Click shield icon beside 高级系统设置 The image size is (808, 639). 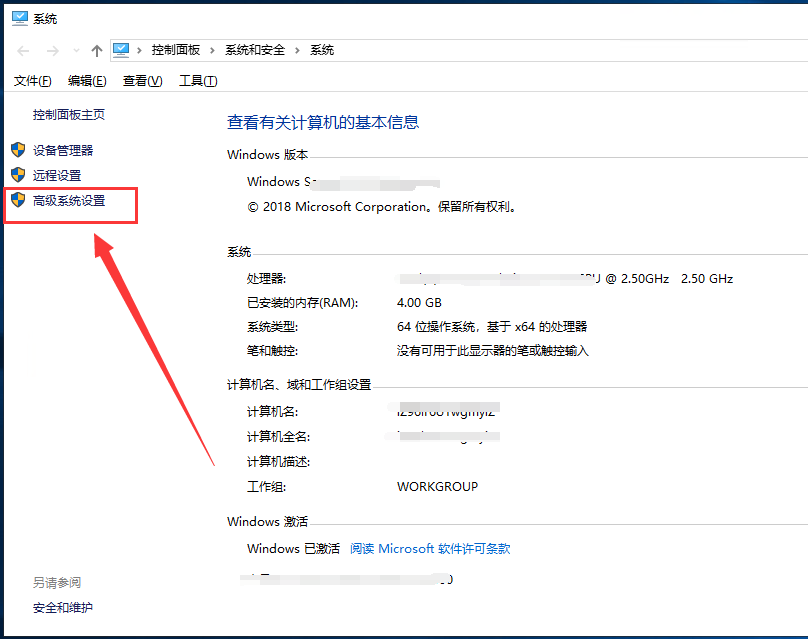click(x=18, y=200)
